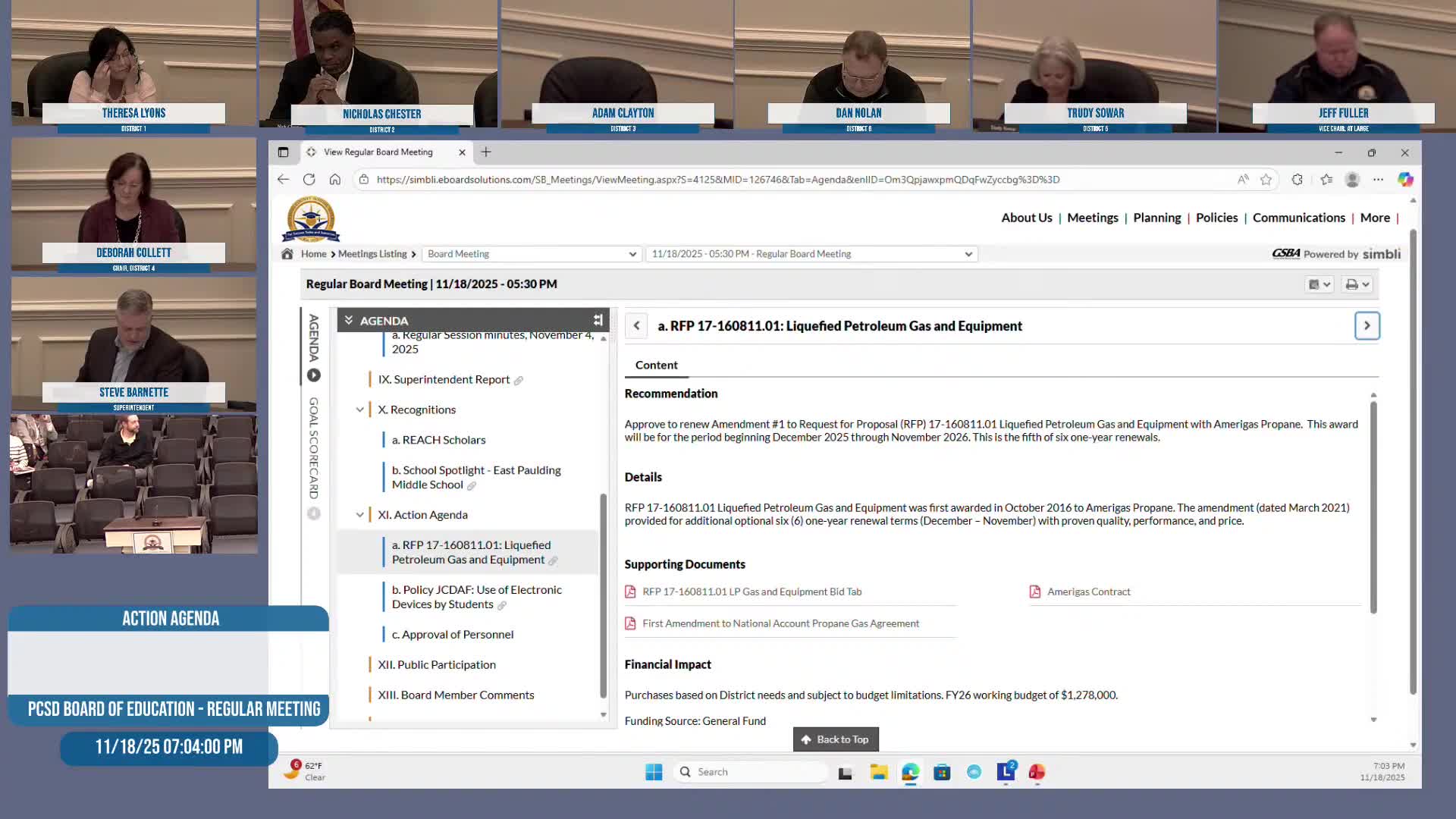
Task: Select the Content tab
Action: [x=656, y=365]
